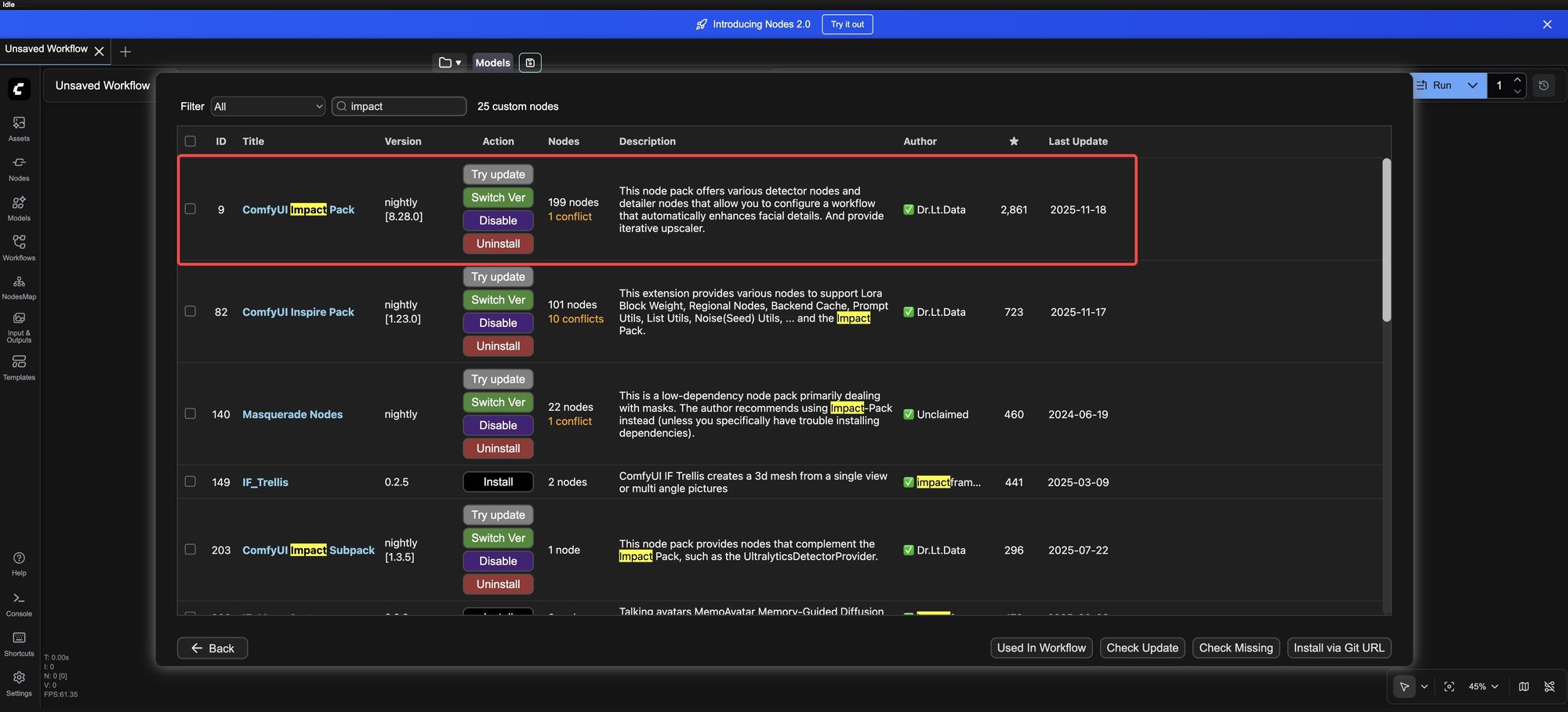
Task: Click Install for IF_Trellis
Action: point(498,482)
